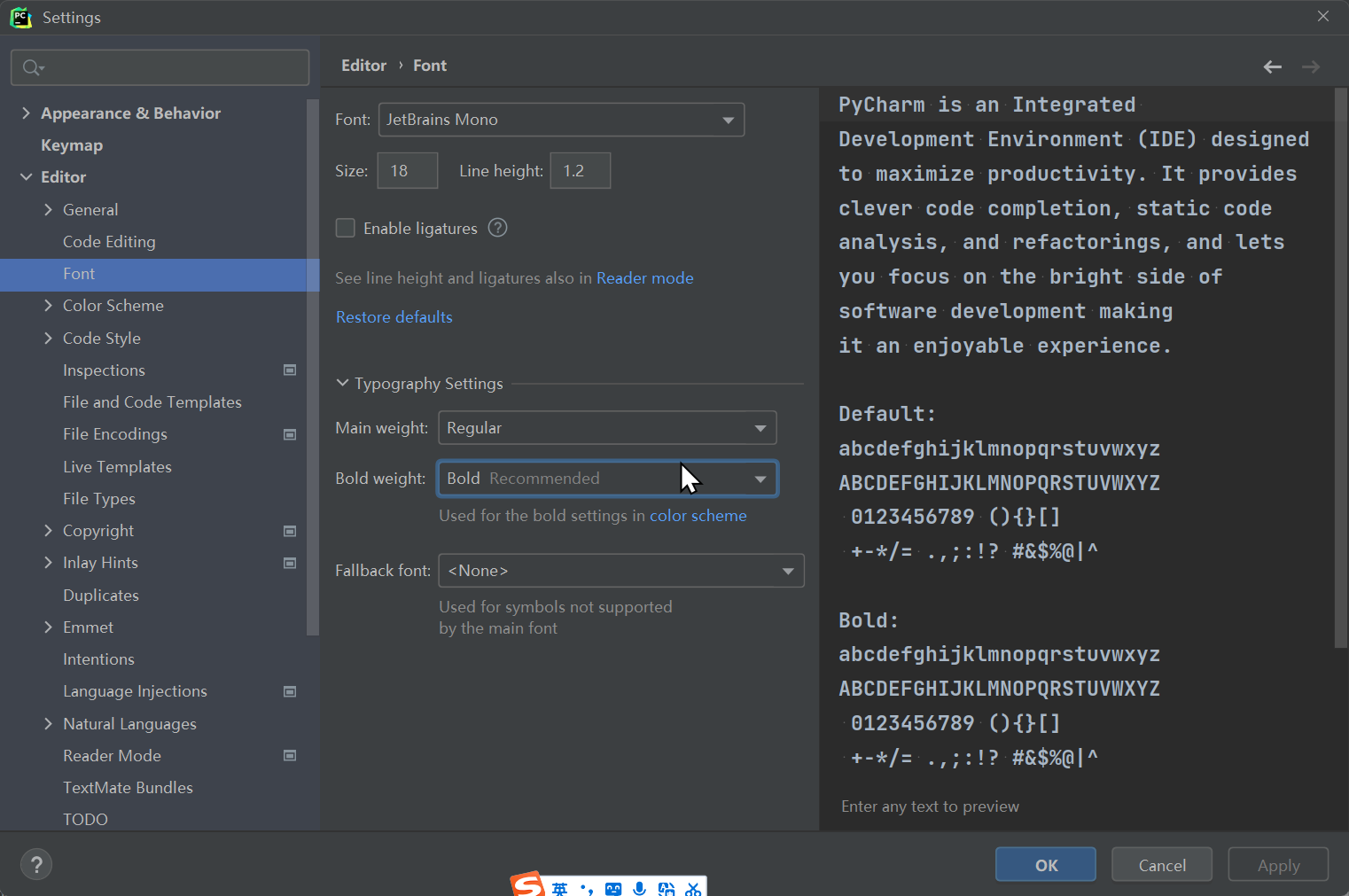The image size is (1349, 896).
Task: Open the Reader mode link
Action: tap(645, 278)
